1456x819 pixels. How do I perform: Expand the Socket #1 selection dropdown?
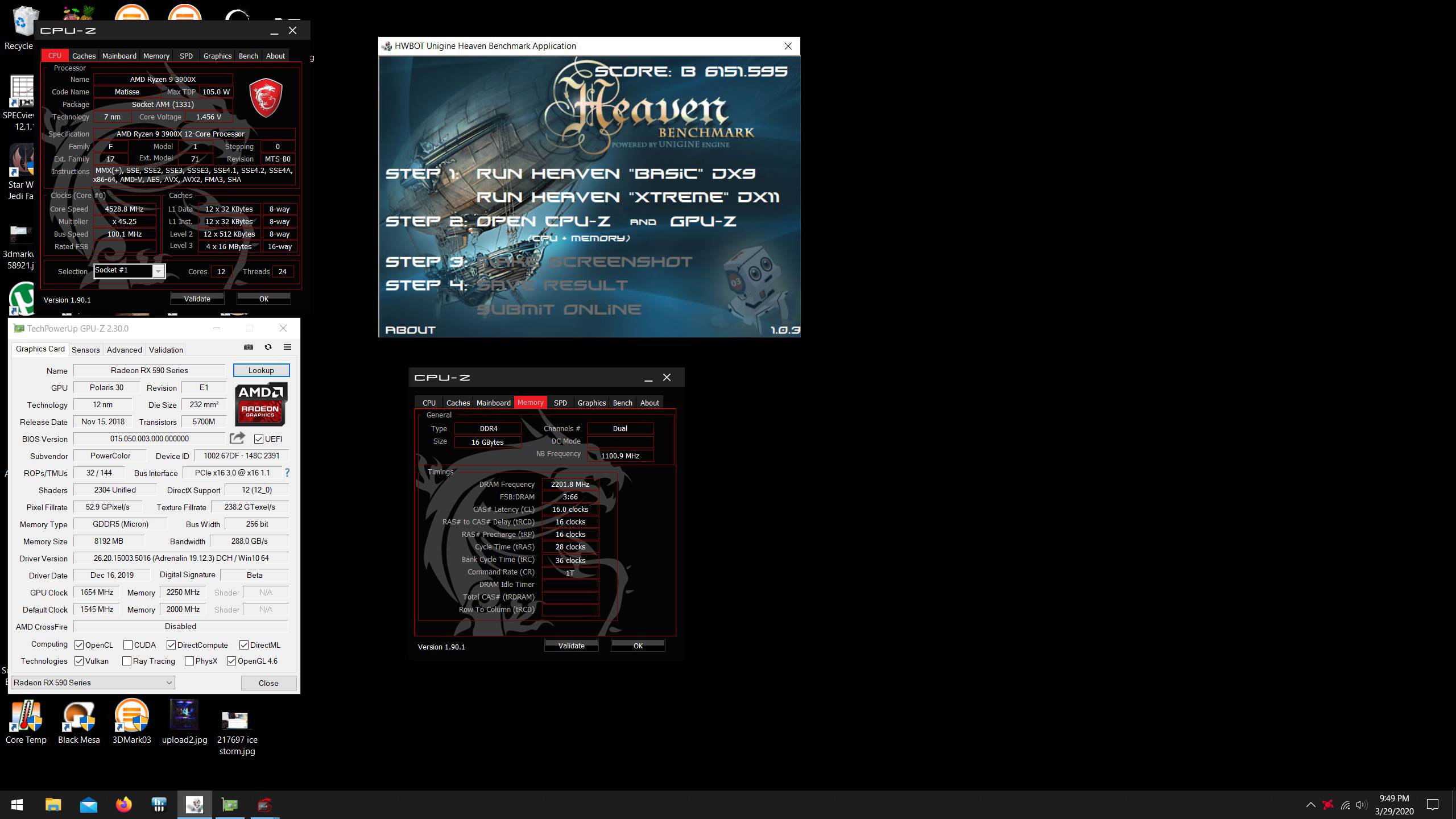coord(159,271)
